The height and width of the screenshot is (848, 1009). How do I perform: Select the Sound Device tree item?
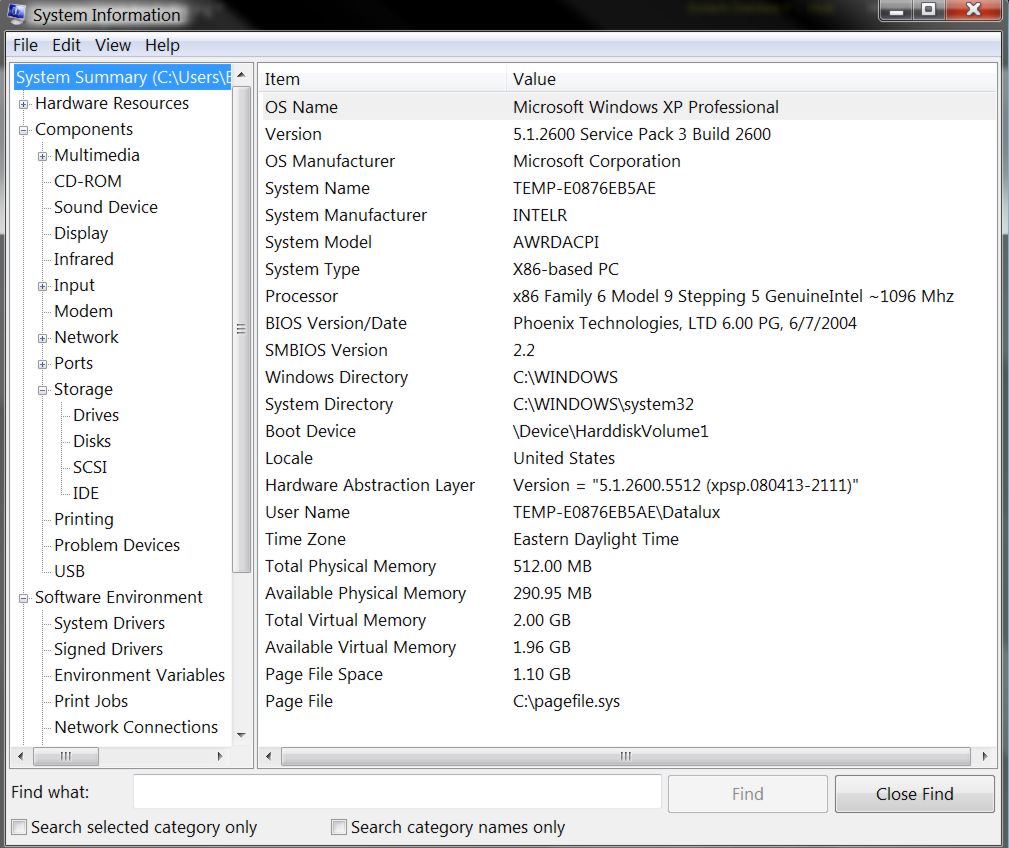pos(106,207)
